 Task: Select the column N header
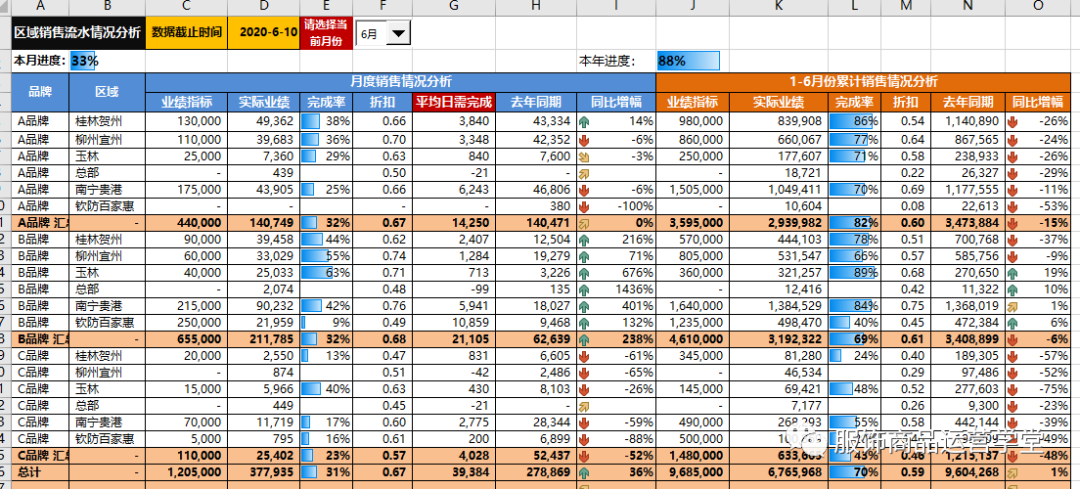pos(968,6)
